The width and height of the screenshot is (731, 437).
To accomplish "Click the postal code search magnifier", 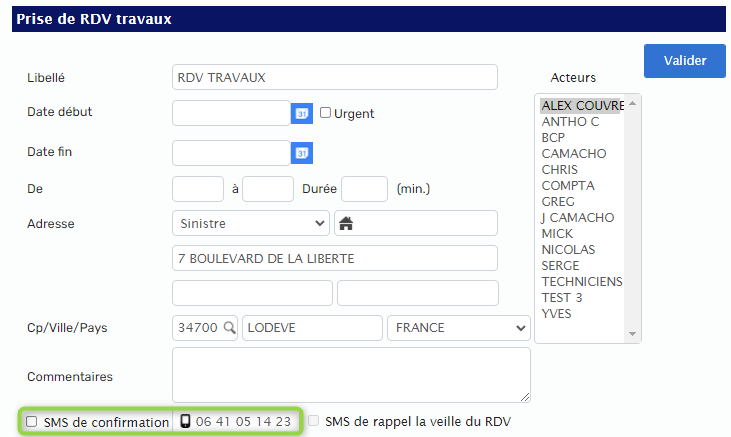I will coord(229,328).
